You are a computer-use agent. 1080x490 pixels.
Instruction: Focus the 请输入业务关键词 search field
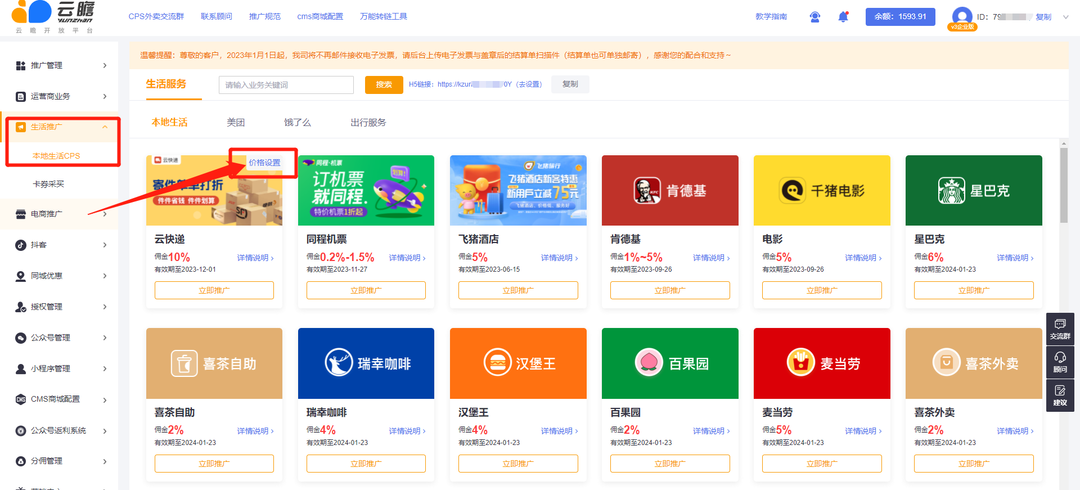tap(286, 85)
